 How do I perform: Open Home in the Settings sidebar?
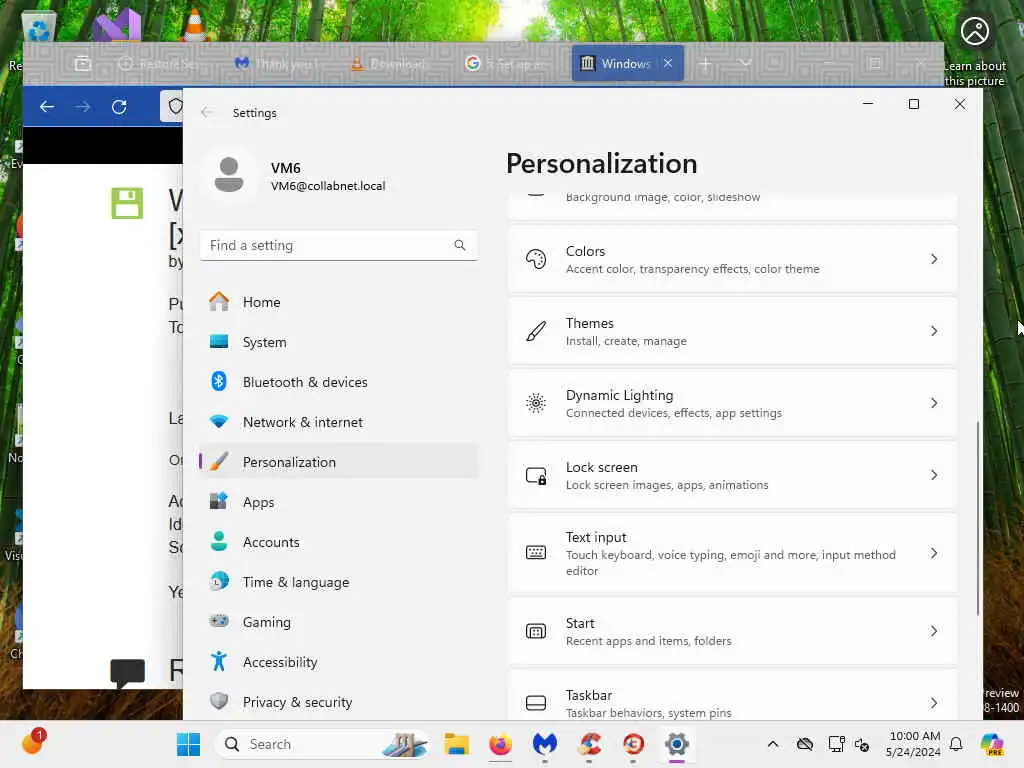(338, 302)
